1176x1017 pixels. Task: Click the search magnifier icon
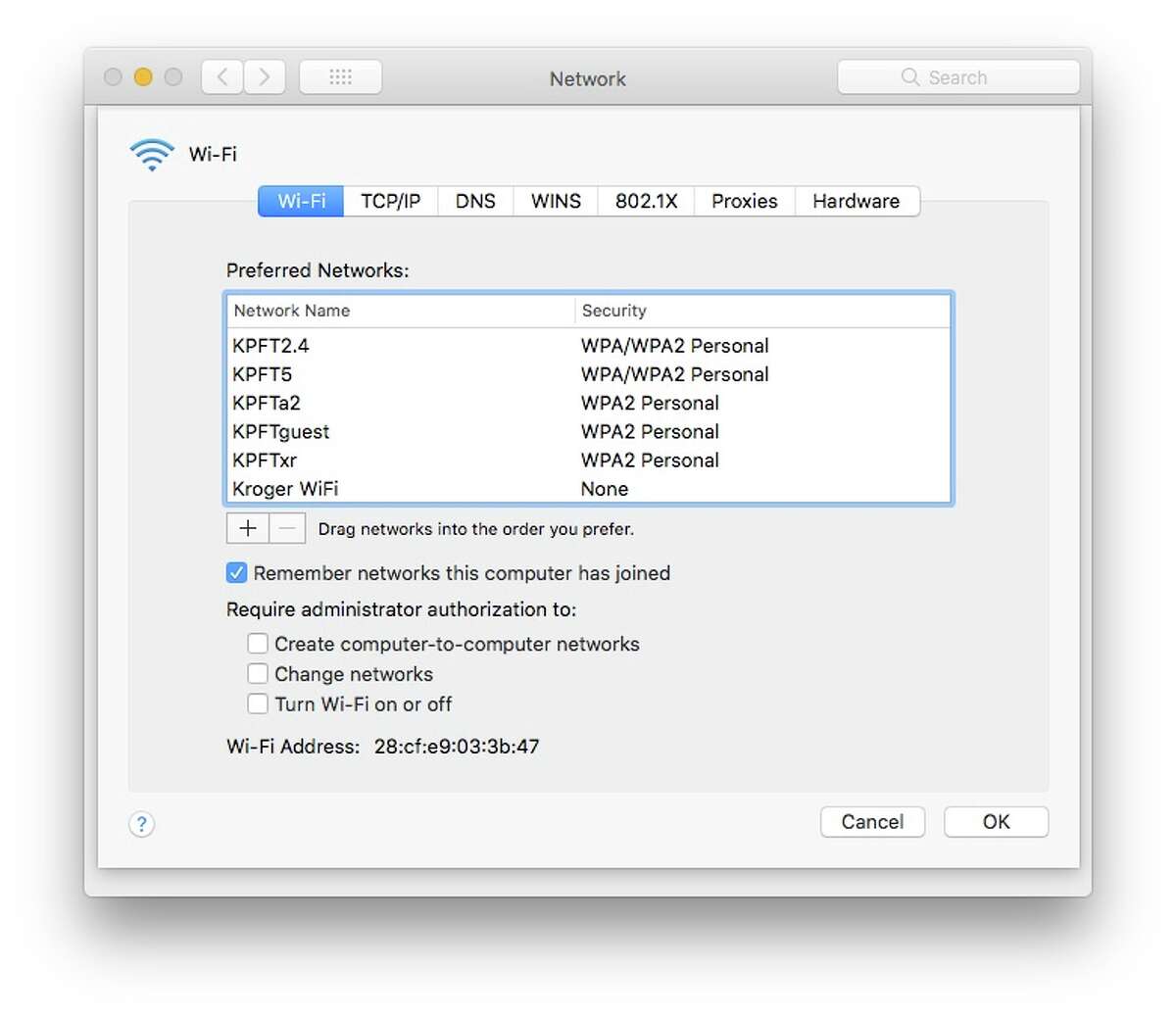coord(909,76)
